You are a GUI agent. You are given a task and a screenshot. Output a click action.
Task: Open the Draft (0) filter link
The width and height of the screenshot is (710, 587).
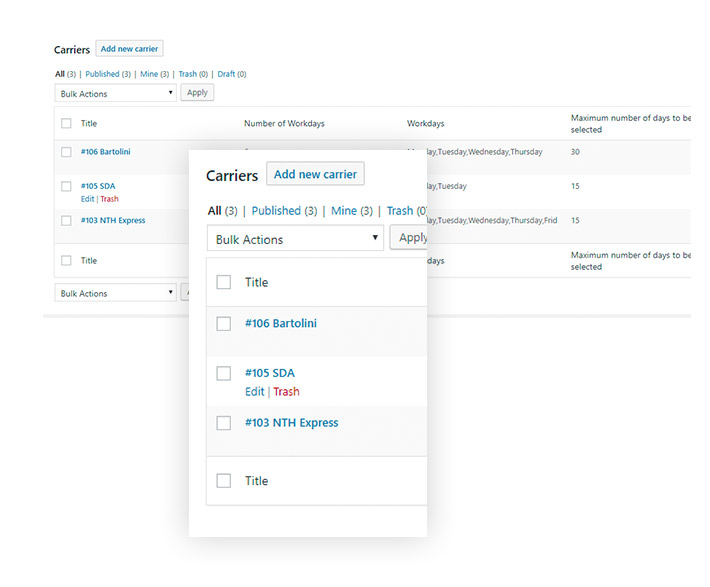coord(231,74)
